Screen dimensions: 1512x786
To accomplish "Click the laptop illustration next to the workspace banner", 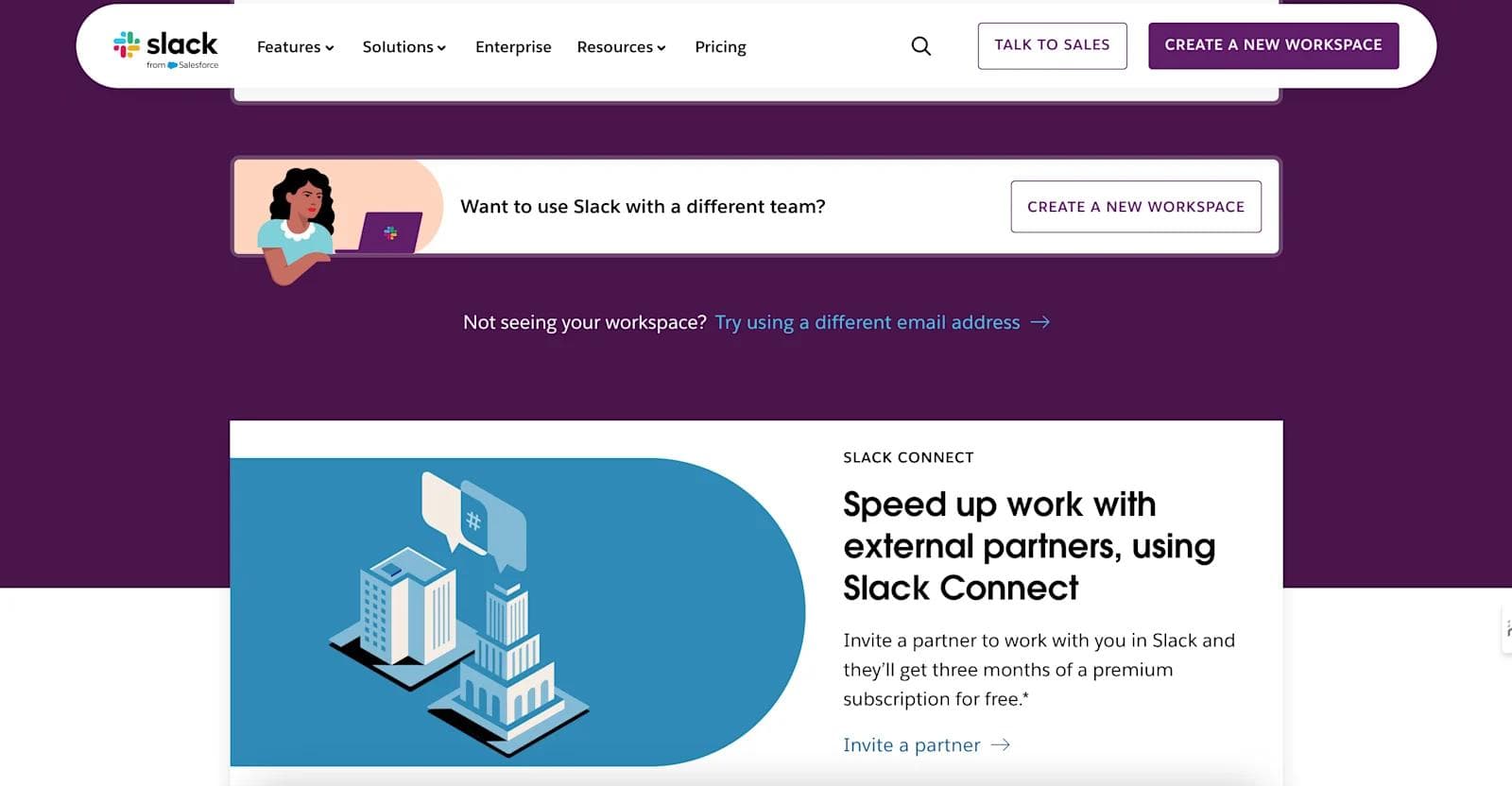I will tap(391, 230).
